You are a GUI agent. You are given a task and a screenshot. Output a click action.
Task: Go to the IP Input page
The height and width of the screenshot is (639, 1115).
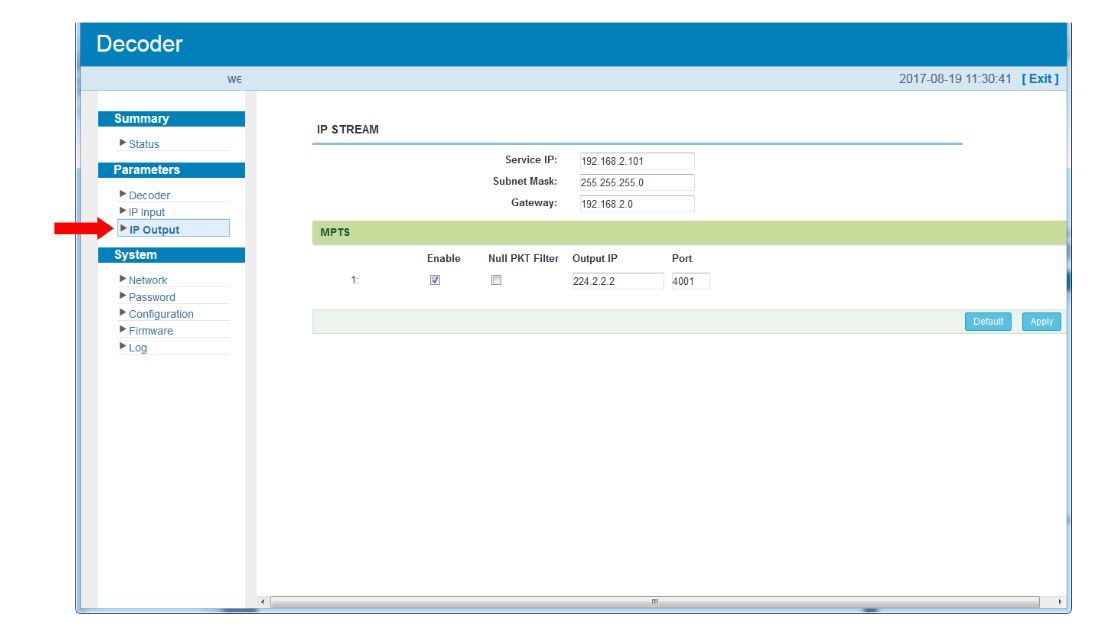point(146,212)
